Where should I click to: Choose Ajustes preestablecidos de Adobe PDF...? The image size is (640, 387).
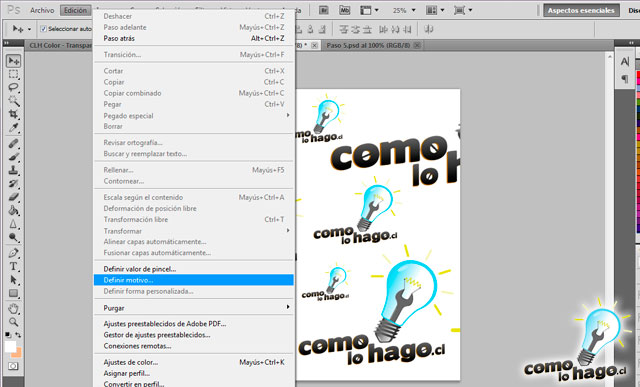coord(193,324)
